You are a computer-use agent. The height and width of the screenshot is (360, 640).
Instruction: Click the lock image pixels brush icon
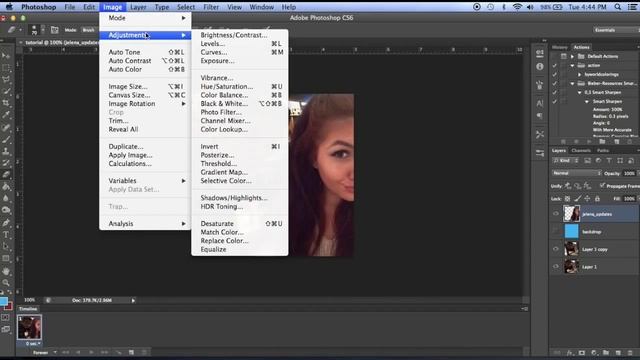[578, 199]
